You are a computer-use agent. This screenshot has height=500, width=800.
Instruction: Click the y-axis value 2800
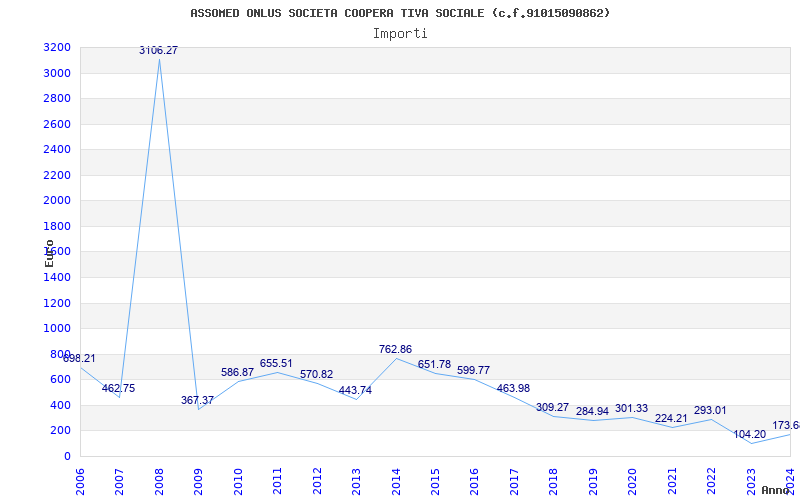coord(57,98)
